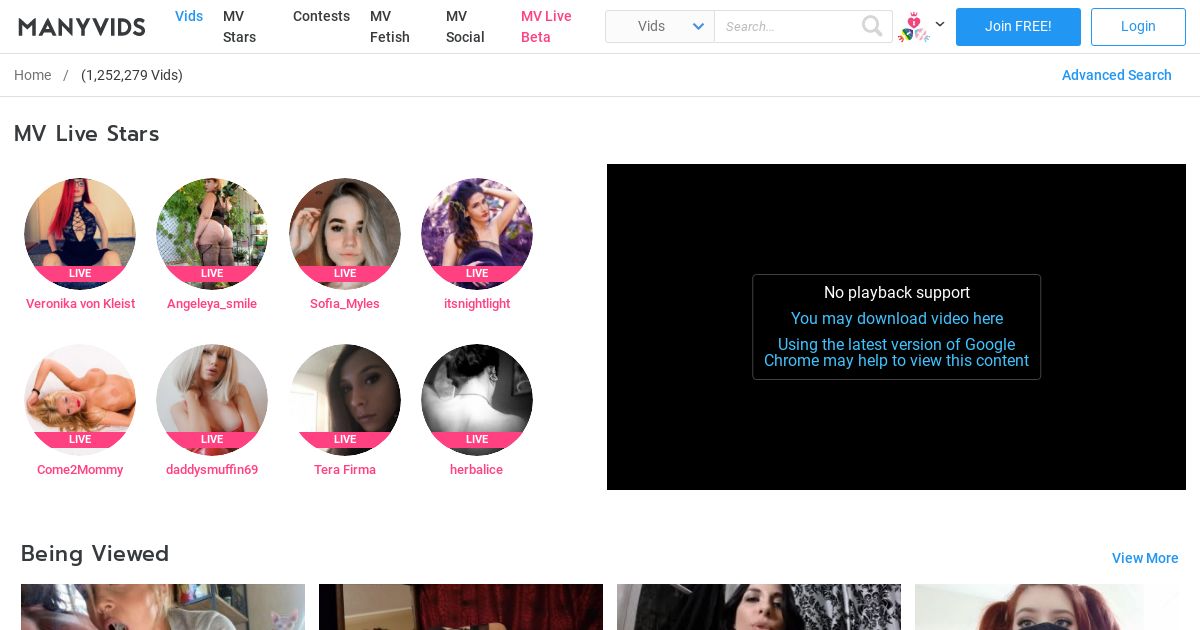The width and height of the screenshot is (1200, 630).
Task: Go to the Home breadcrumb link
Action: click(32, 75)
